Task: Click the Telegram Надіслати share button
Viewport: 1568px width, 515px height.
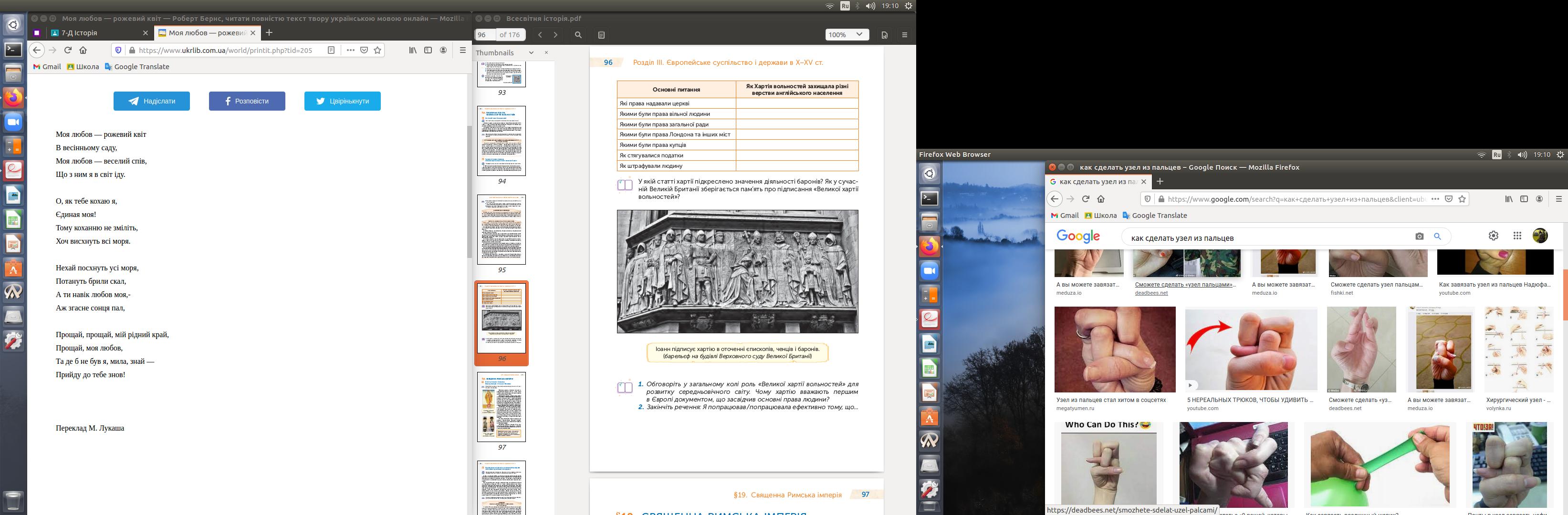Action: [152, 101]
